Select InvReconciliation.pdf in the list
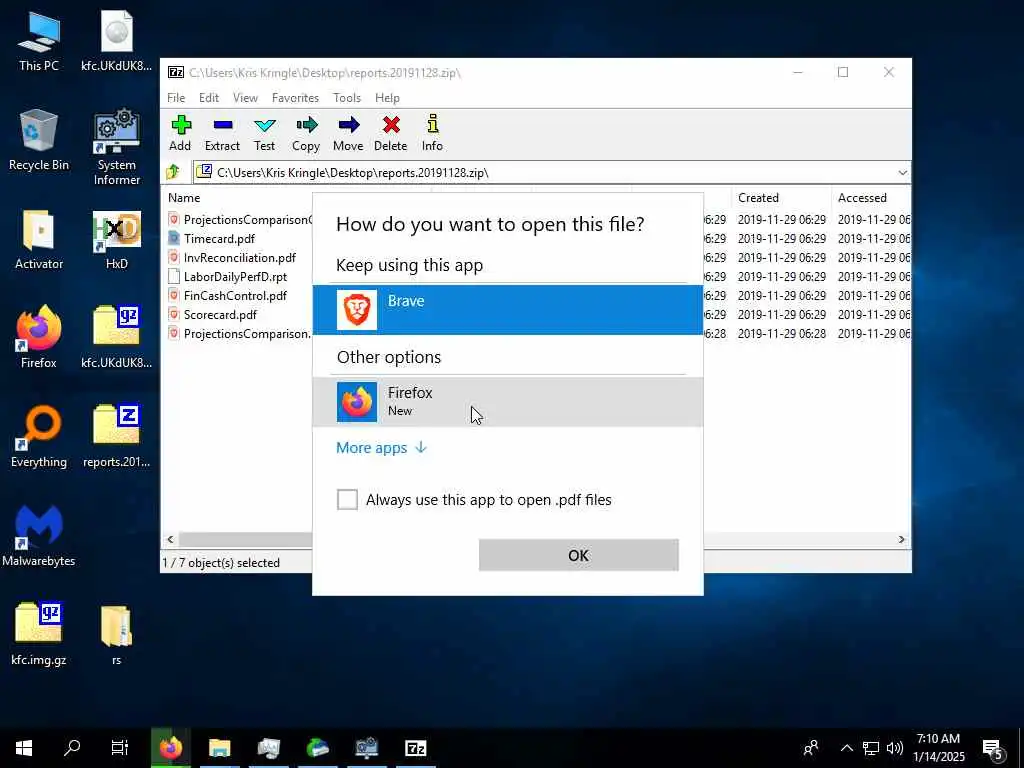The image size is (1024, 768). coord(239,258)
